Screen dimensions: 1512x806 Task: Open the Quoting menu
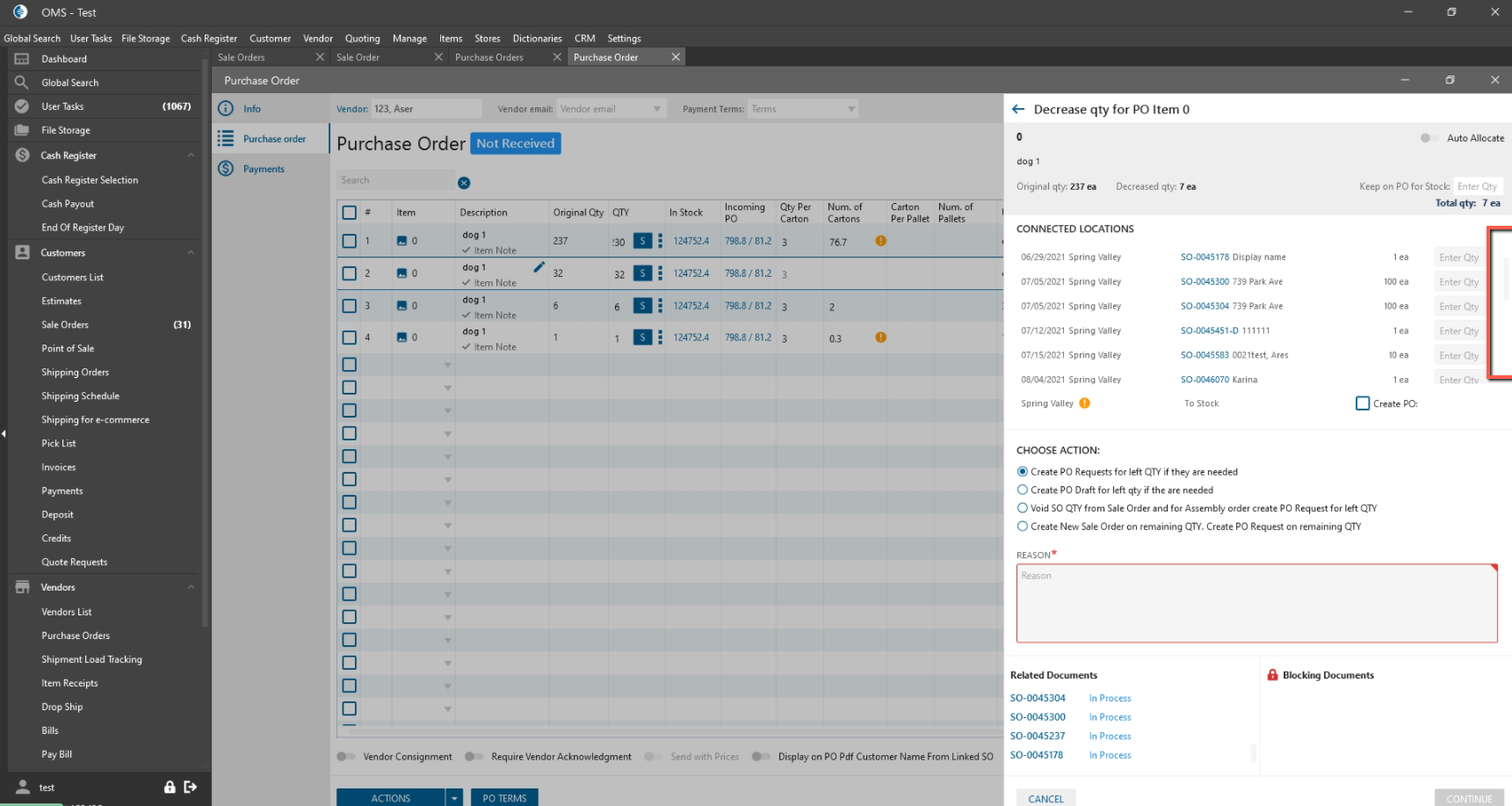362,39
